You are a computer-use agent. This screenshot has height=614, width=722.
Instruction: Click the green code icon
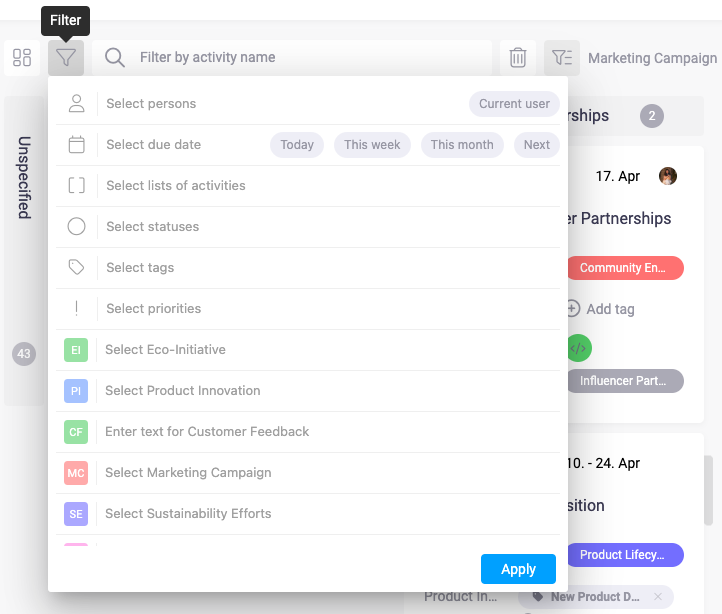click(578, 348)
